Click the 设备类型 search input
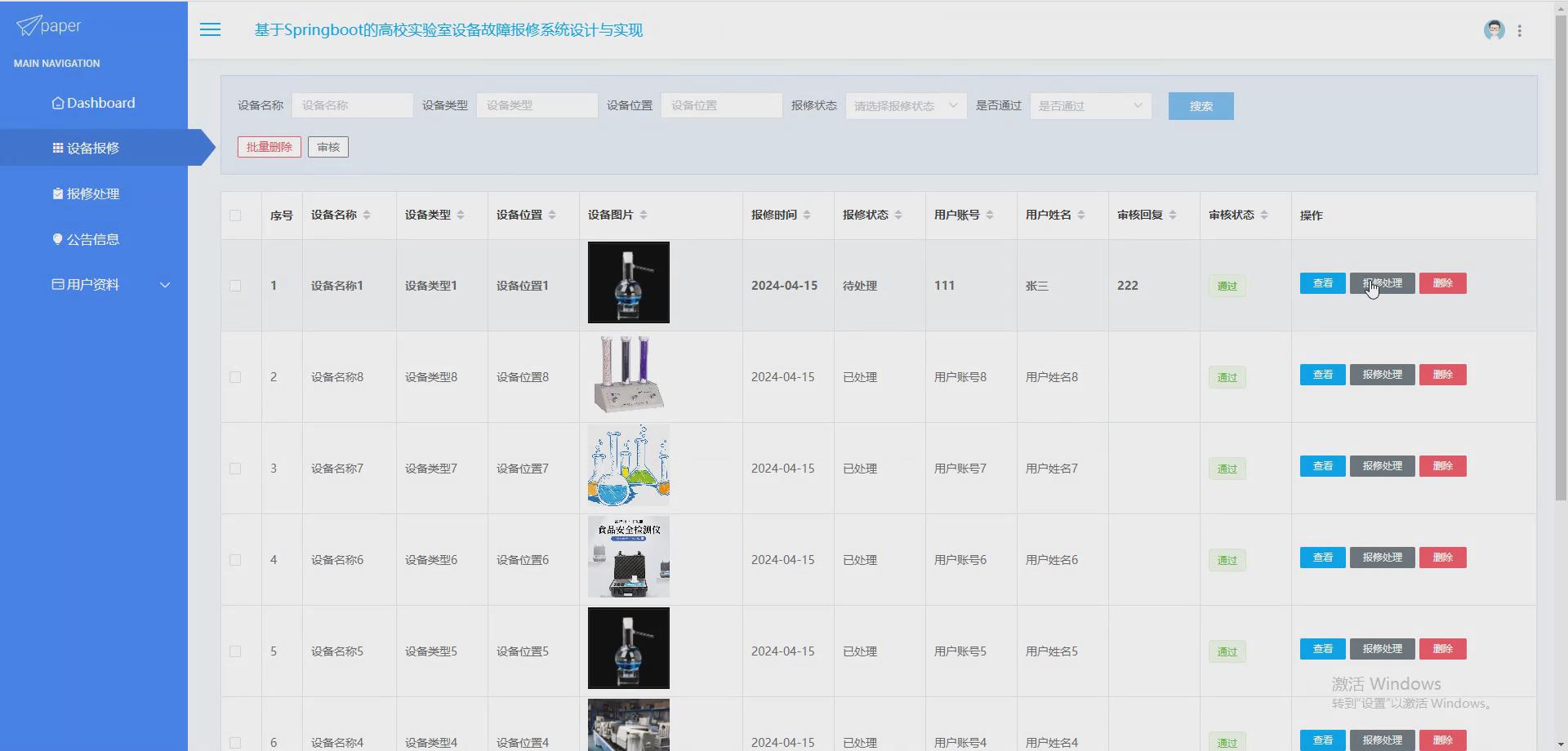 537,105
